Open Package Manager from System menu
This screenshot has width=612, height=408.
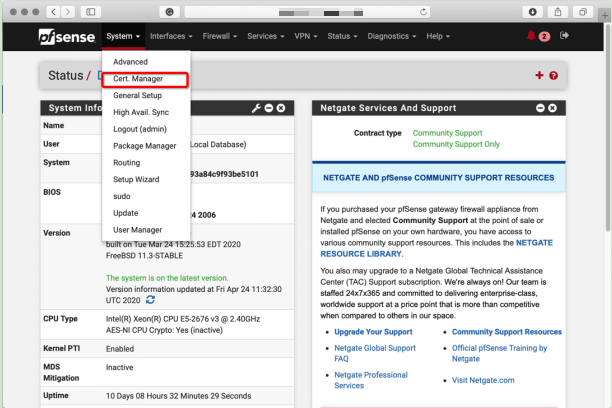tap(144, 146)
